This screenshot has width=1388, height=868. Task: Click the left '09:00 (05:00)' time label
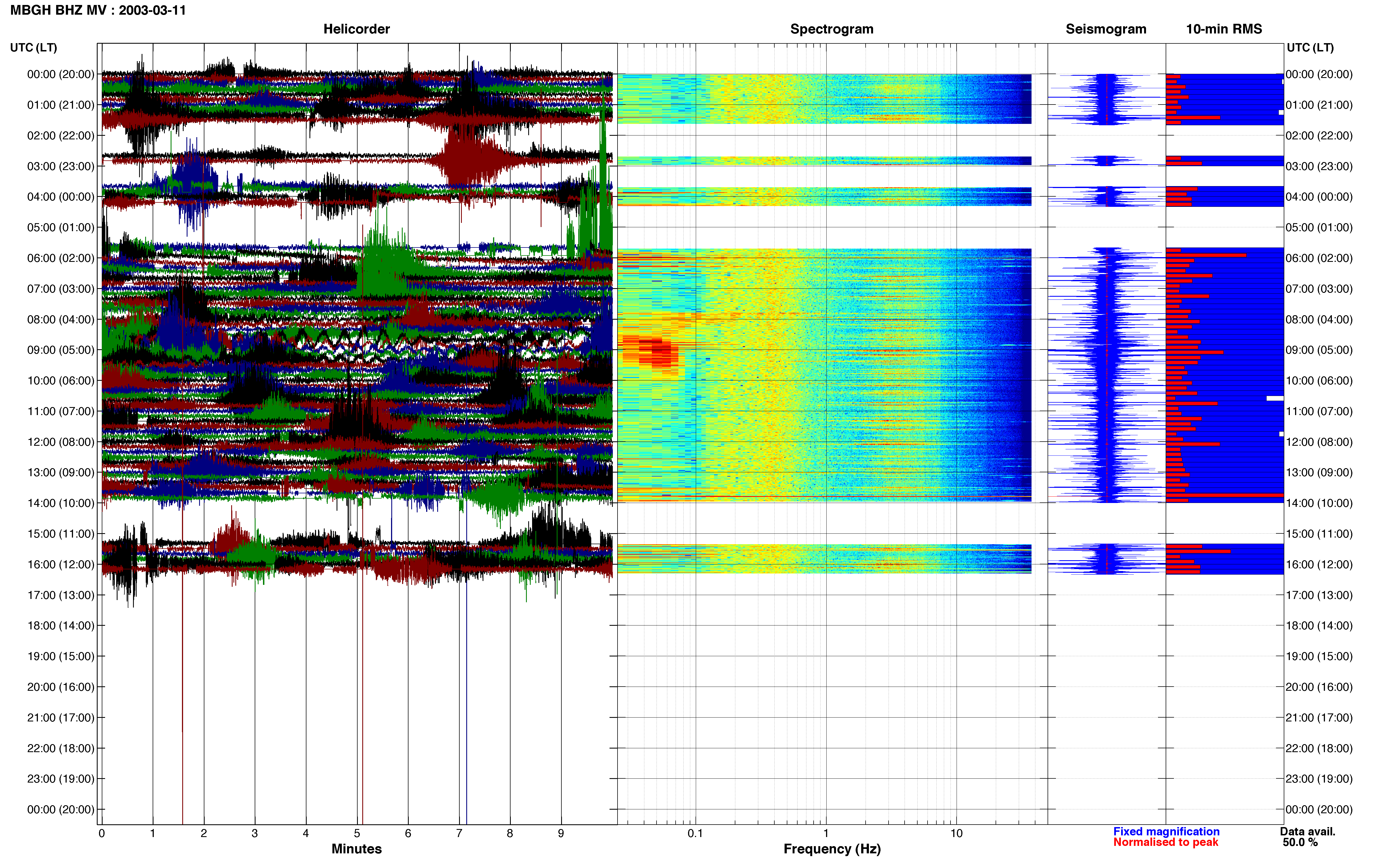tap(61, 350)
